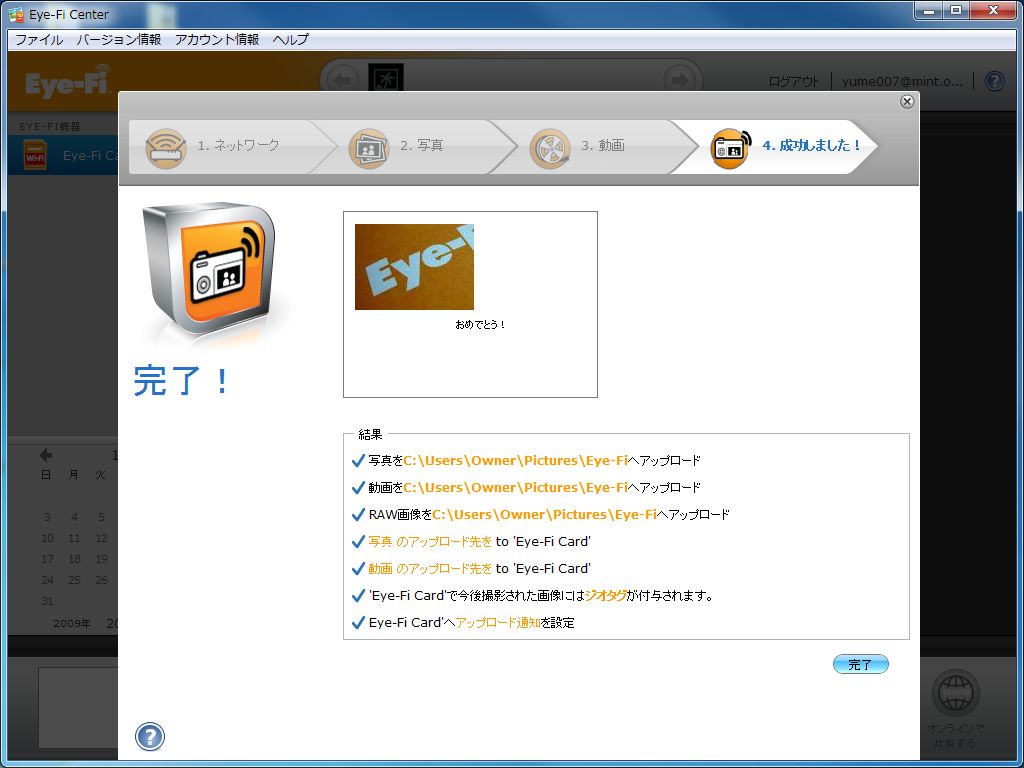Click the camera wifi icon in step 4
Viewport: 1024px width, 768px height.
point(731,148)
